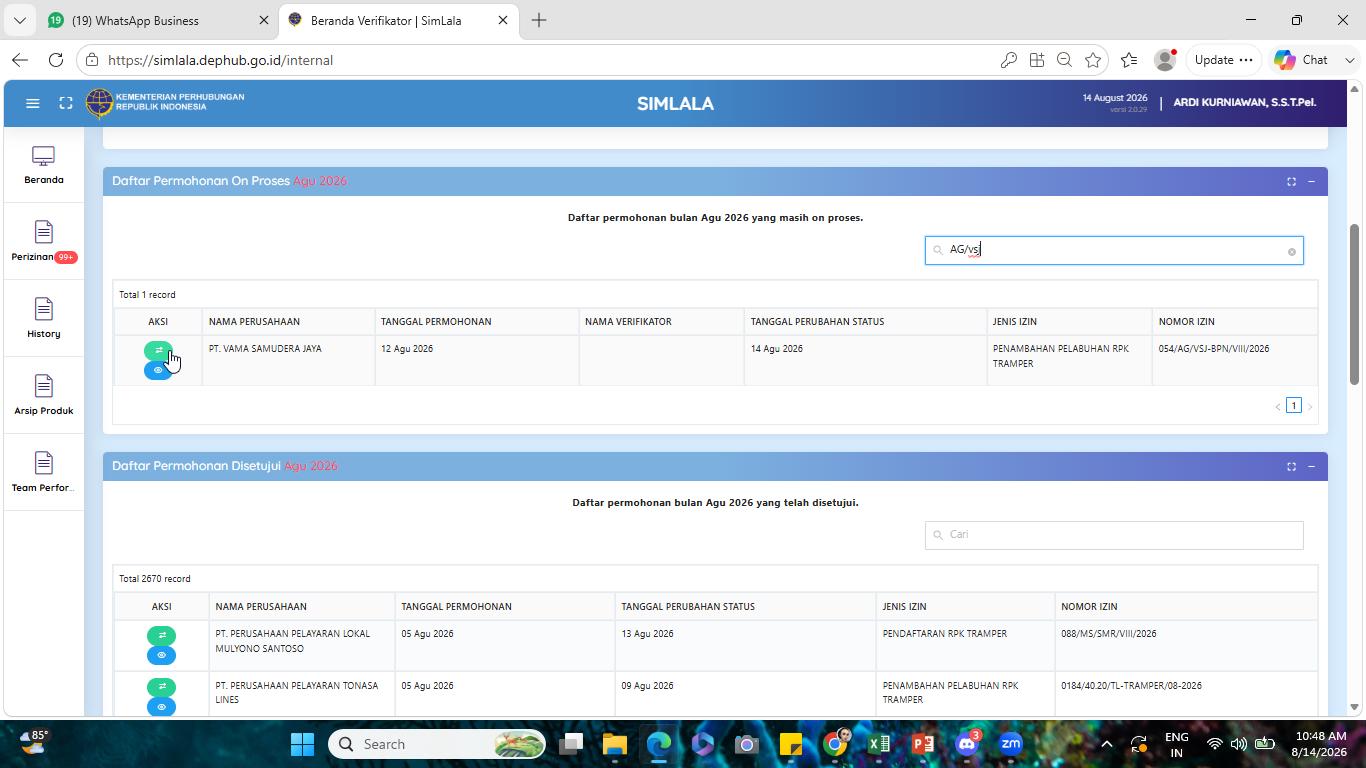
Task: Click the Cari search field under Disetujui
Action: pos(1114,535)
